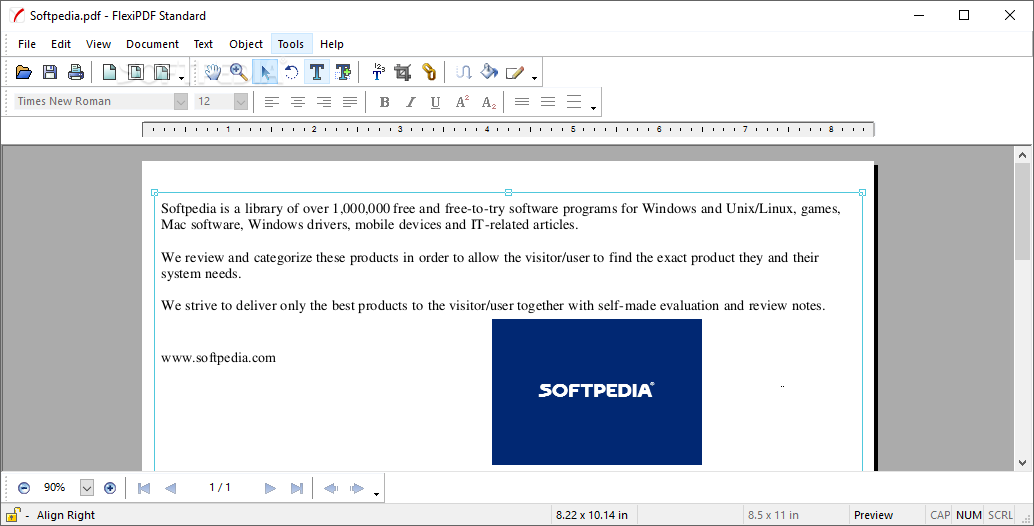
Task: Go to the next page
Action: pos(270,488)
